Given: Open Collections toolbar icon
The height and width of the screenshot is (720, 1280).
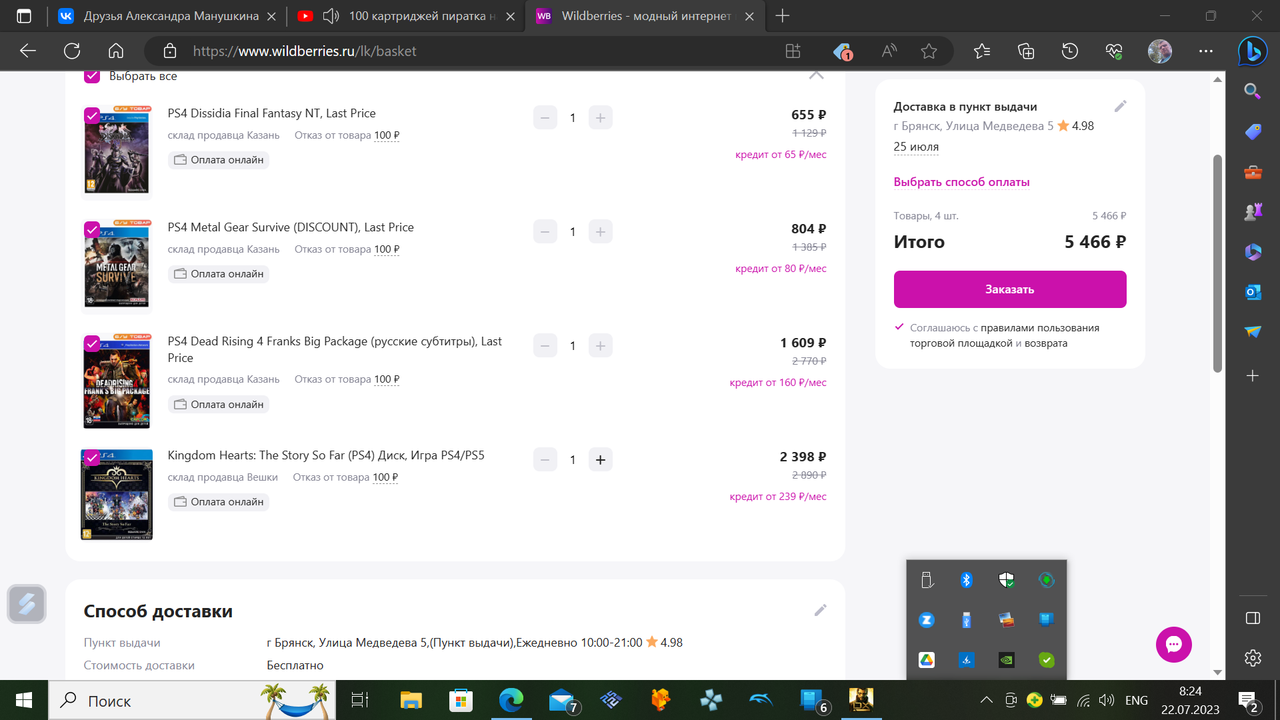Looking at the screenshot, I should tap(1025, 51).
